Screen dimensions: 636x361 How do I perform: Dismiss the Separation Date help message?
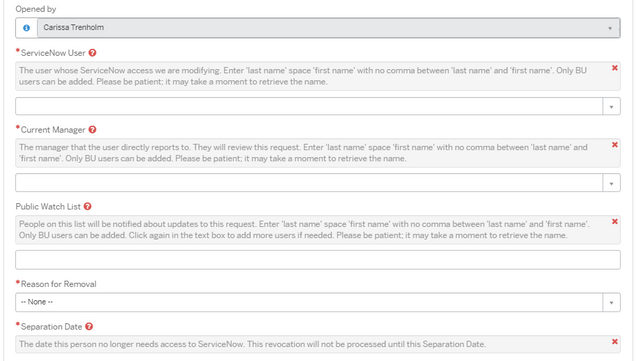(x=615, y=342)
